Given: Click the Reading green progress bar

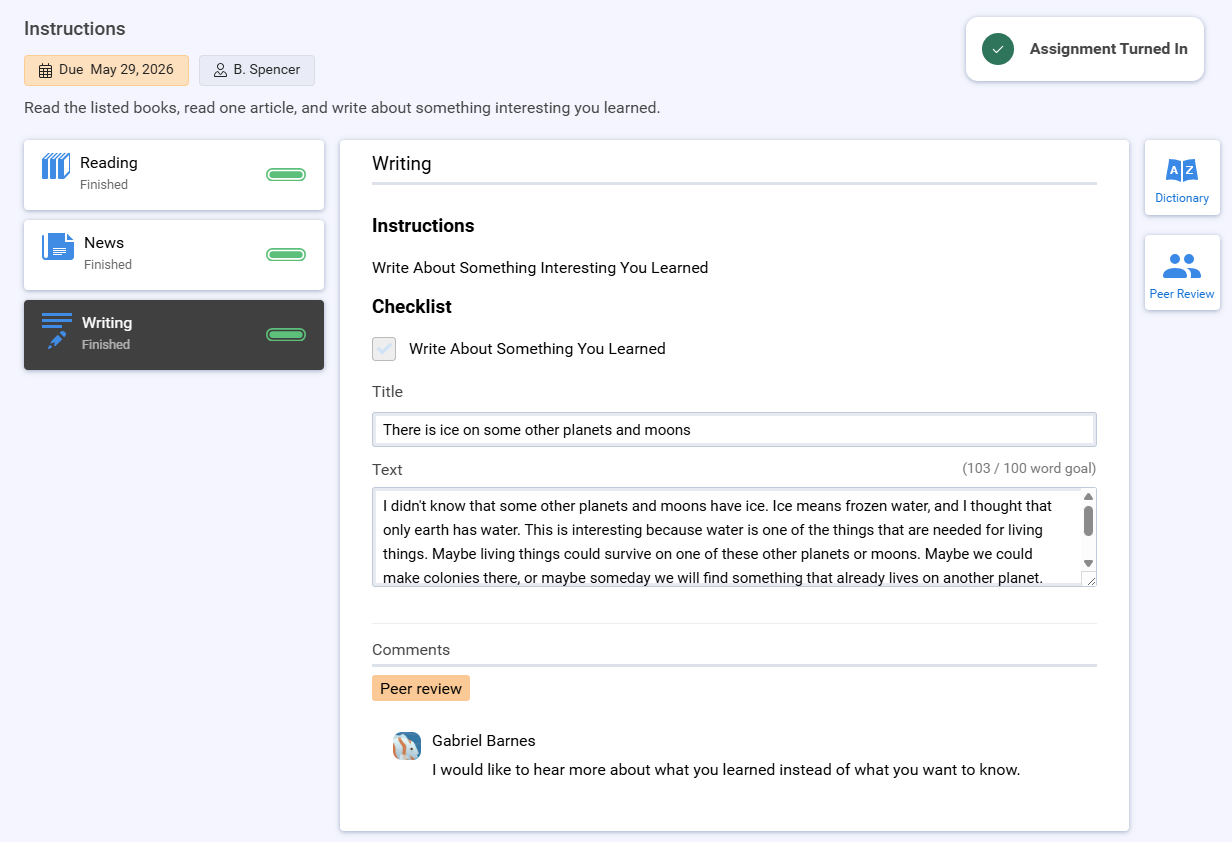Looking at the screenshot, I should [286, 175].
